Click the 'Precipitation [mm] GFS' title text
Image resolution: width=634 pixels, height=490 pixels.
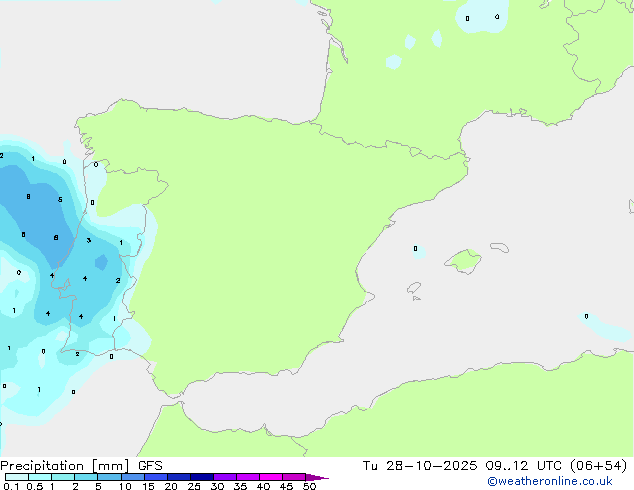(x=81, y=466)
